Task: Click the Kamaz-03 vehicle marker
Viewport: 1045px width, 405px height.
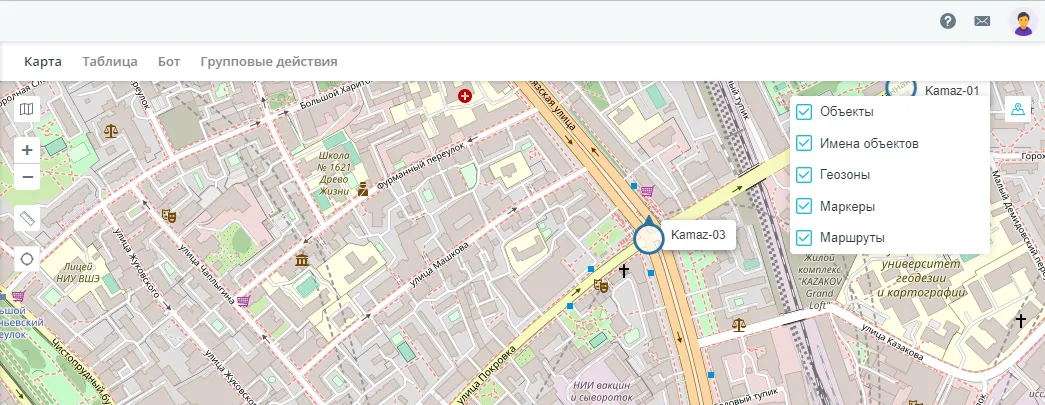Action: click(648, 237)
